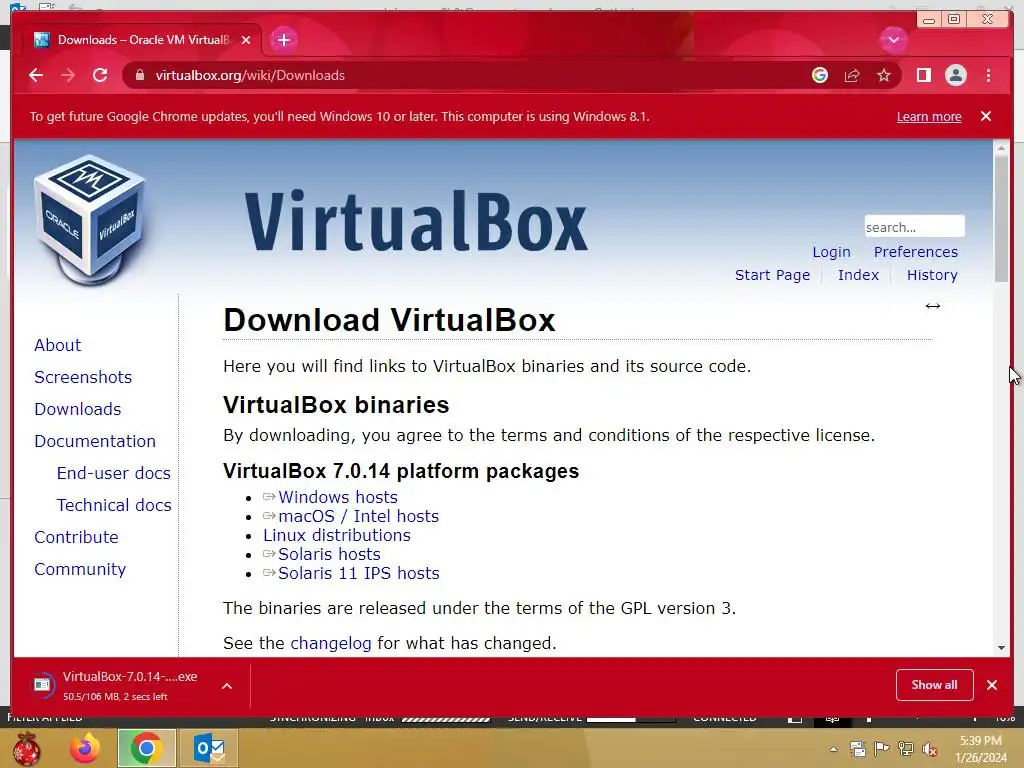
Task: Open the History page
Action: pyautogui.click(x=932, y=275)
